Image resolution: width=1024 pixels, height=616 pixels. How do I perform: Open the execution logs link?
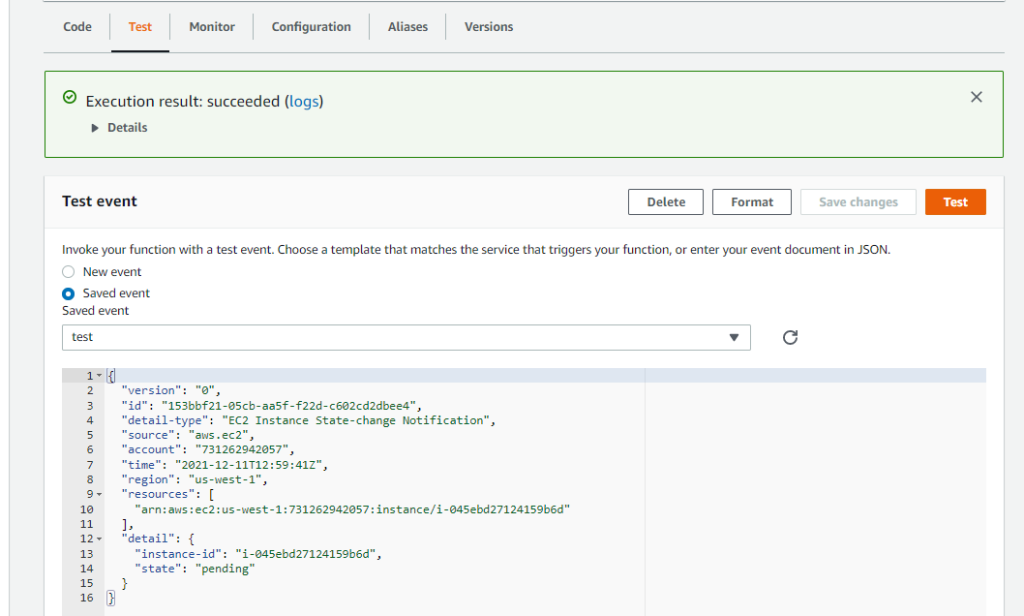[304, 101]
